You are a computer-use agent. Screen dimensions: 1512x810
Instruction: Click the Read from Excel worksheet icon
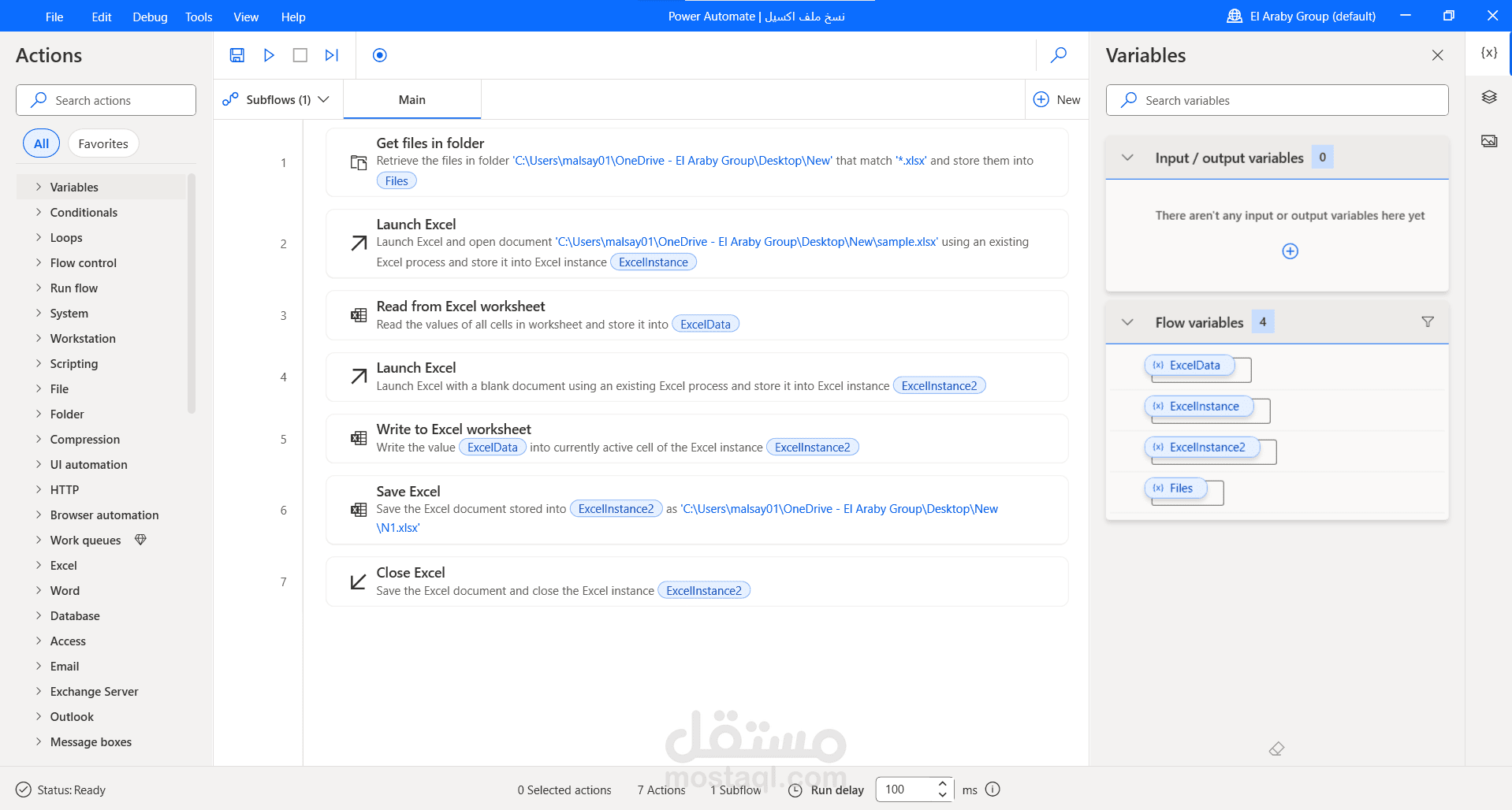pos(359,315)
